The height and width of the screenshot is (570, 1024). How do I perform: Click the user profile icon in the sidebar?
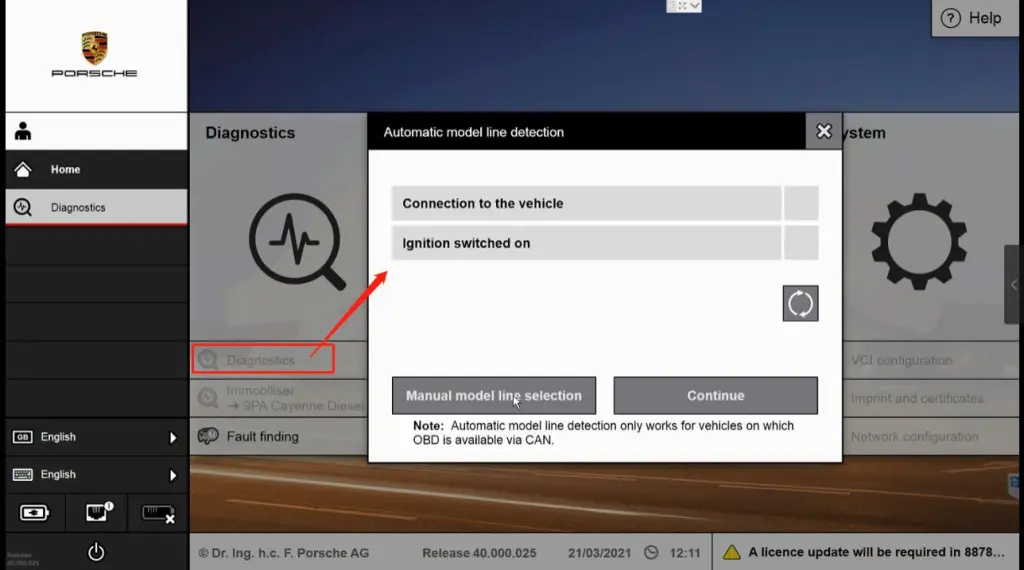point(23,132)
